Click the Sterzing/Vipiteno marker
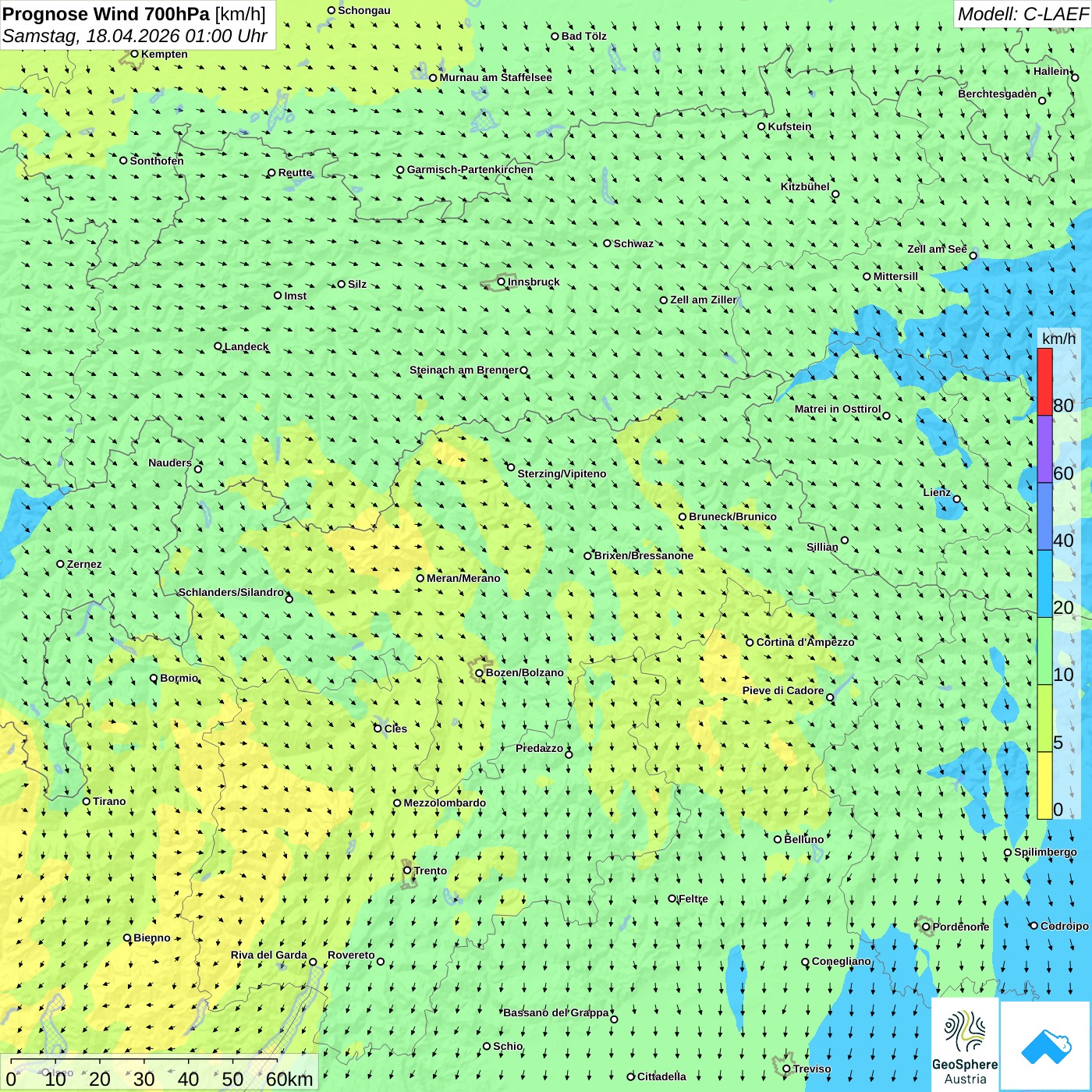 pos(511,467)
